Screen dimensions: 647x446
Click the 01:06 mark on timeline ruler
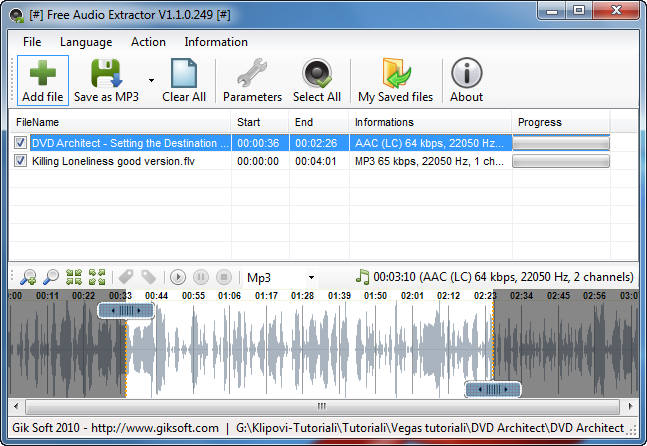[229, 295]
